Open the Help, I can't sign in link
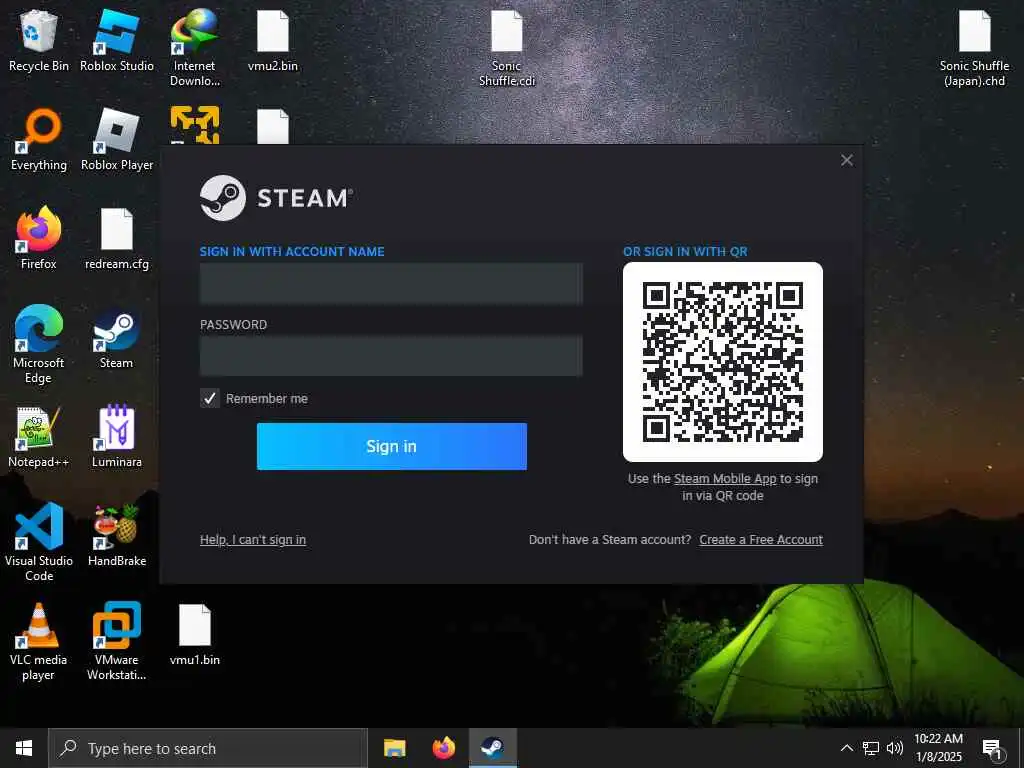Image resolution: width=1024 pixels, height=768 pixels. click(253, 540)
